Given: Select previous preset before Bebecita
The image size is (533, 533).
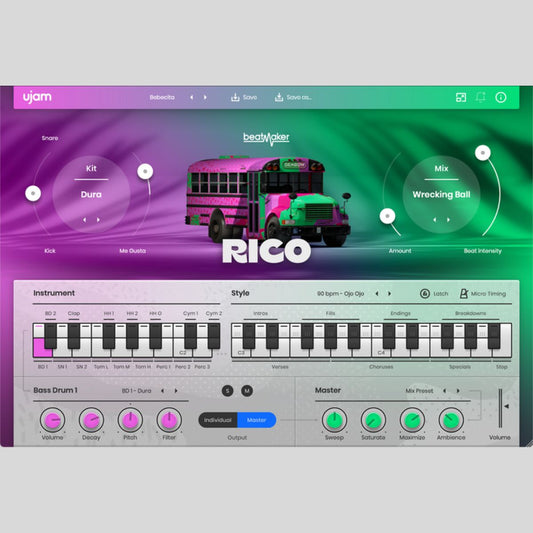Looking at the screenshot, I should click(x=192, y=97).
